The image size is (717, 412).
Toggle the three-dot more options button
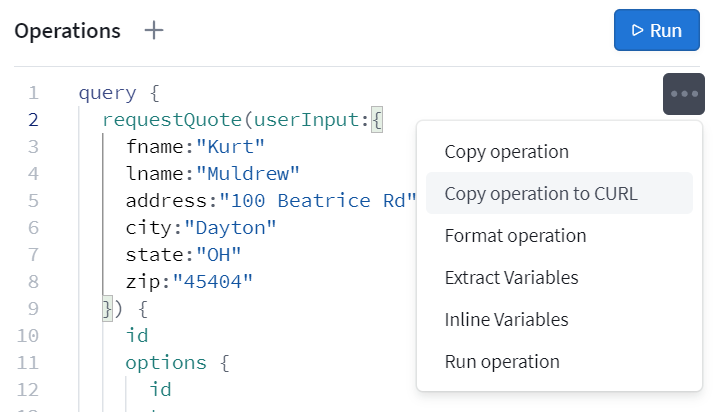point(684,94)
